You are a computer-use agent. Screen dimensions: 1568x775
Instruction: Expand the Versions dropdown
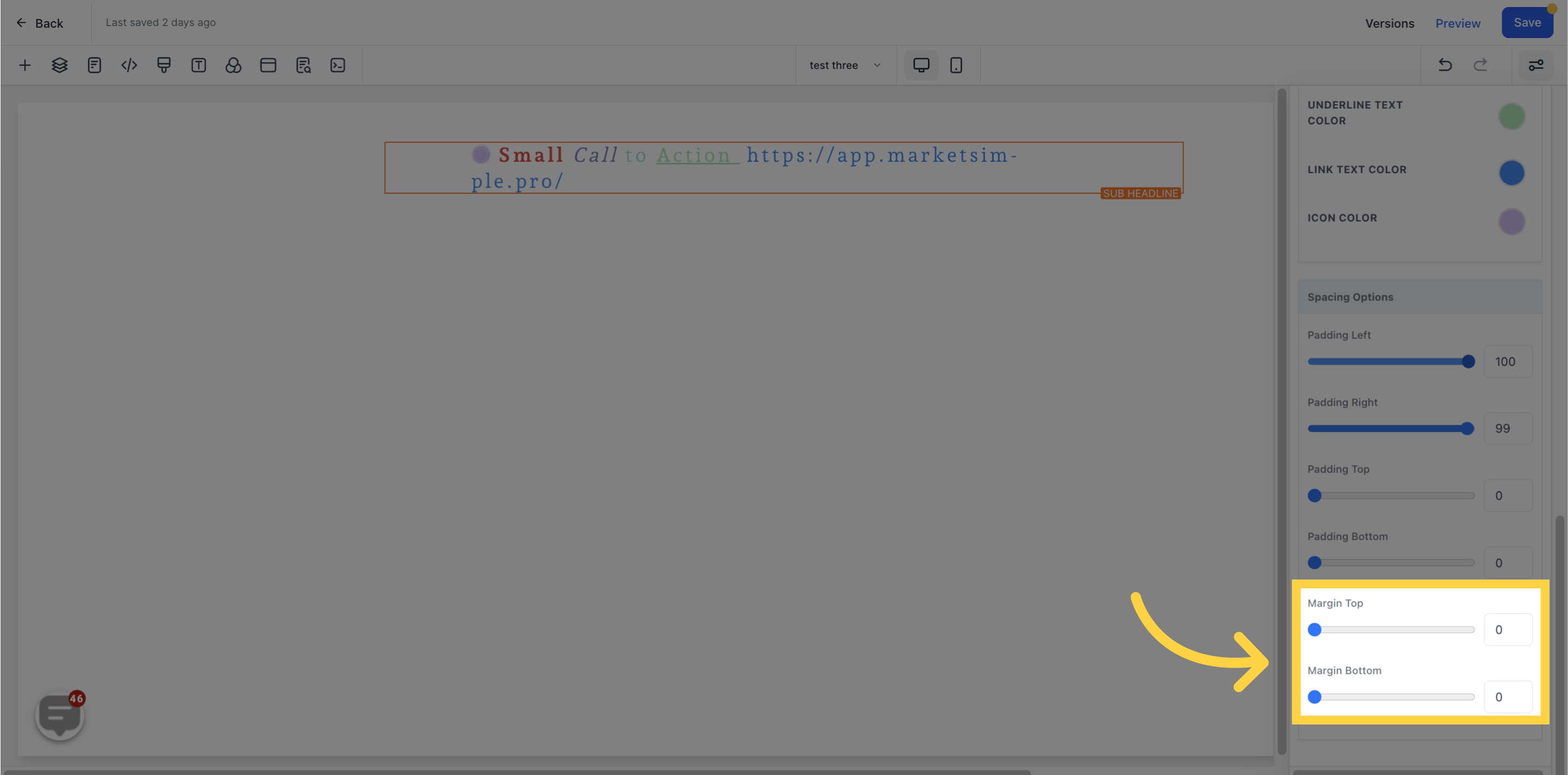coord(1390,22)
